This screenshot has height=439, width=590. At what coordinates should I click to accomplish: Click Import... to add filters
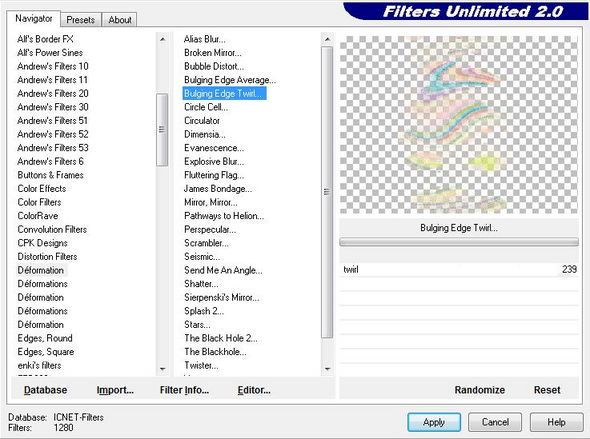pyautogui.click(x=115, y=390)
